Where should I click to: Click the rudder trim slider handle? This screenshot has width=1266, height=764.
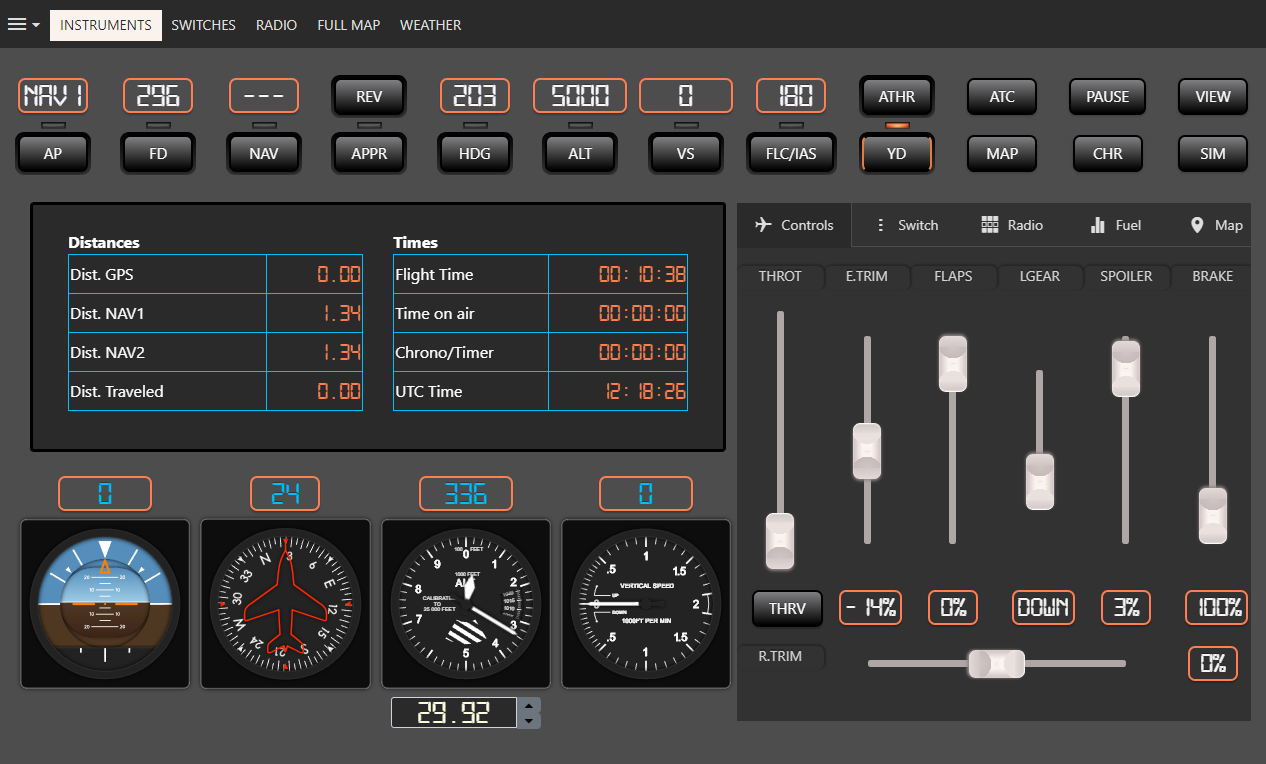pyautogui.click(x=996, y=663)
